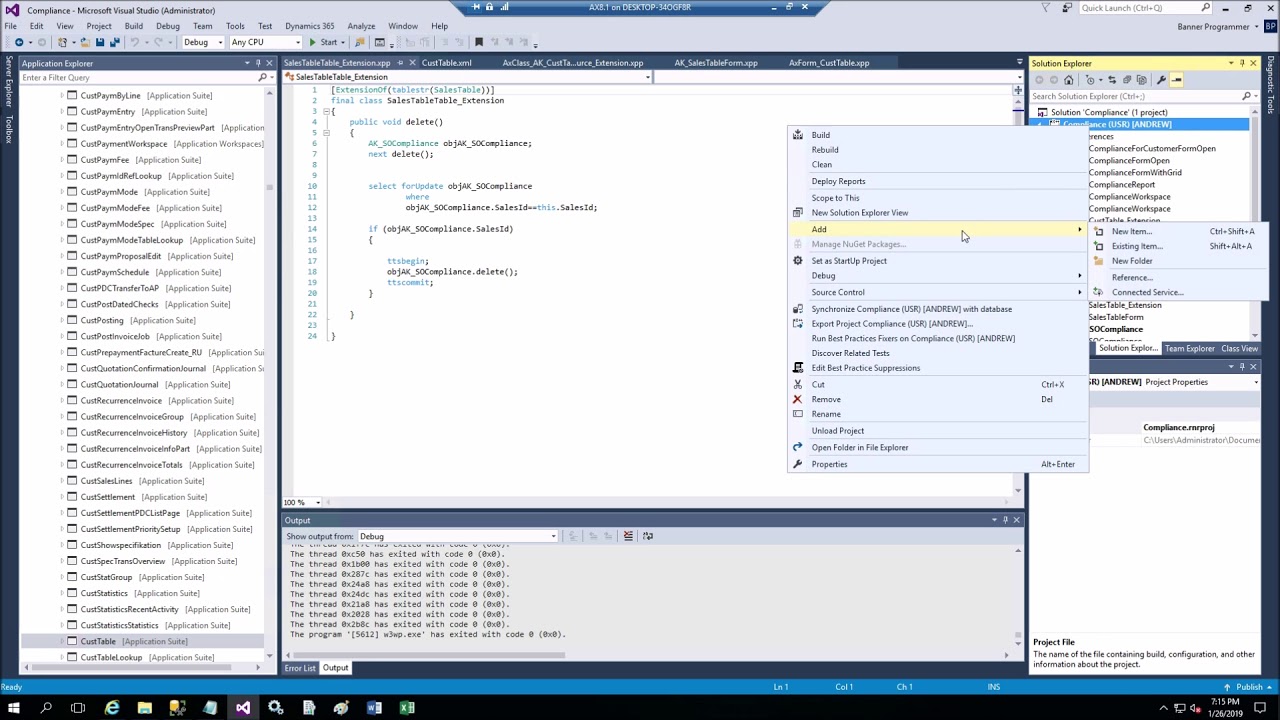Click the bookmark toolbar icon
The width and height of the screenshot is (1280, 720).
pos(479,42)
